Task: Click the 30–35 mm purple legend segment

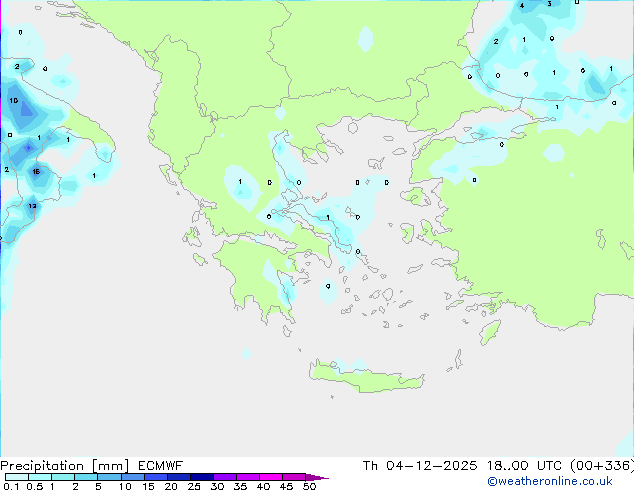Action: [225, 477]
